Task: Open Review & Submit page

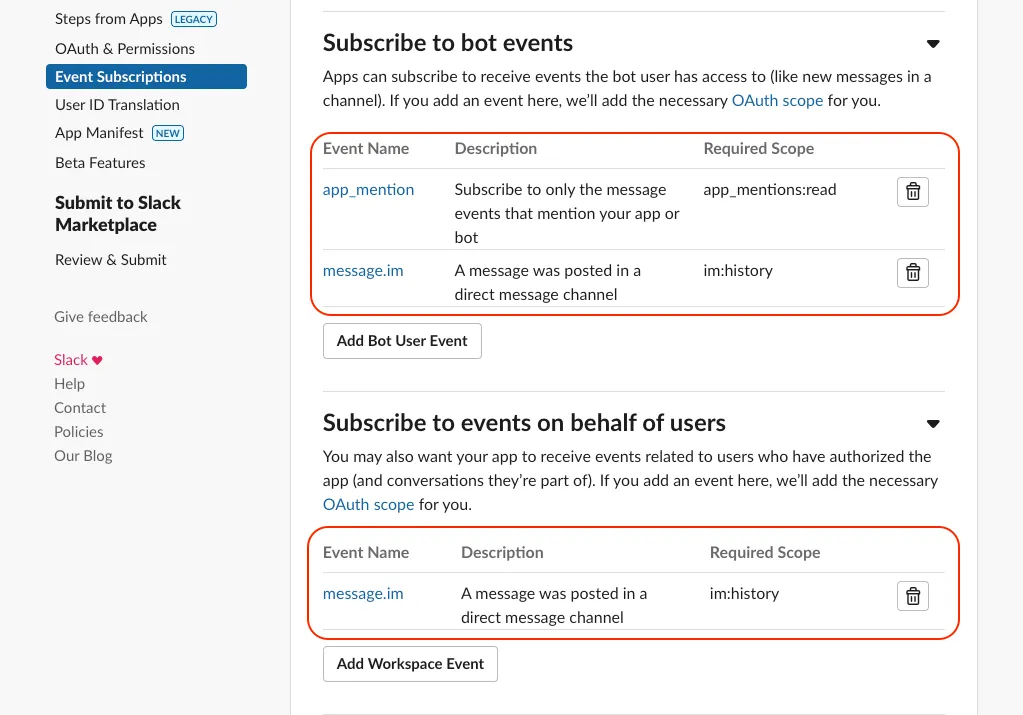Action: click(111, 260)
